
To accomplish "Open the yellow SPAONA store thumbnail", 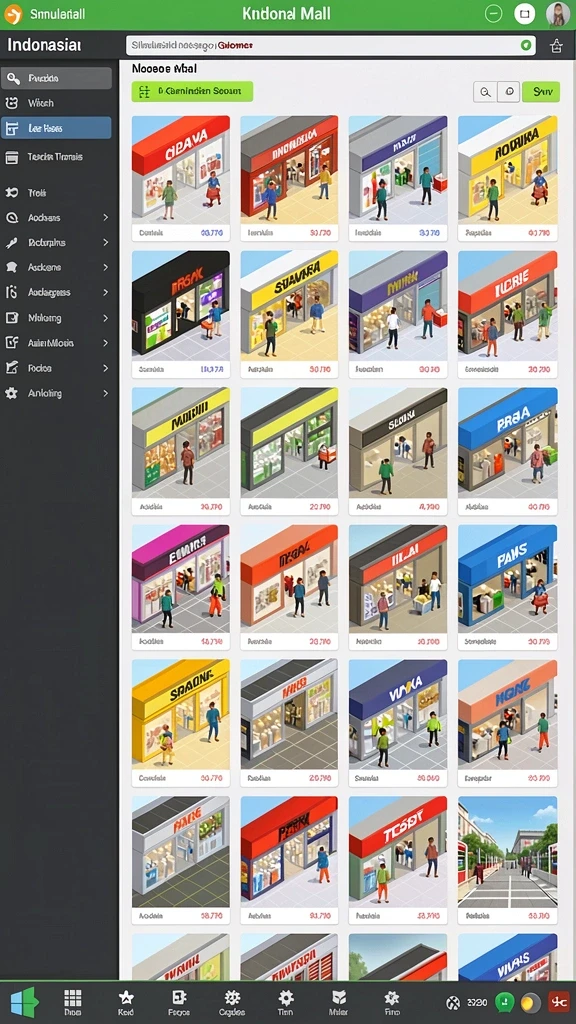I will [x=181, y=714].
